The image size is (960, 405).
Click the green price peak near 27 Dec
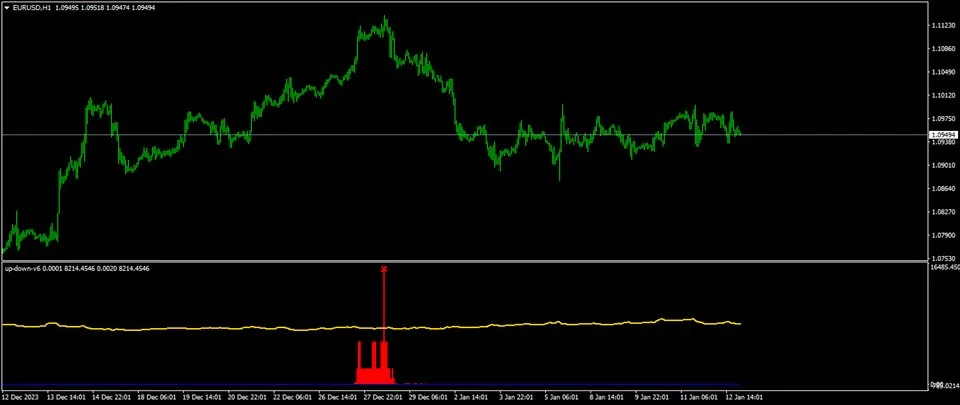385,20
